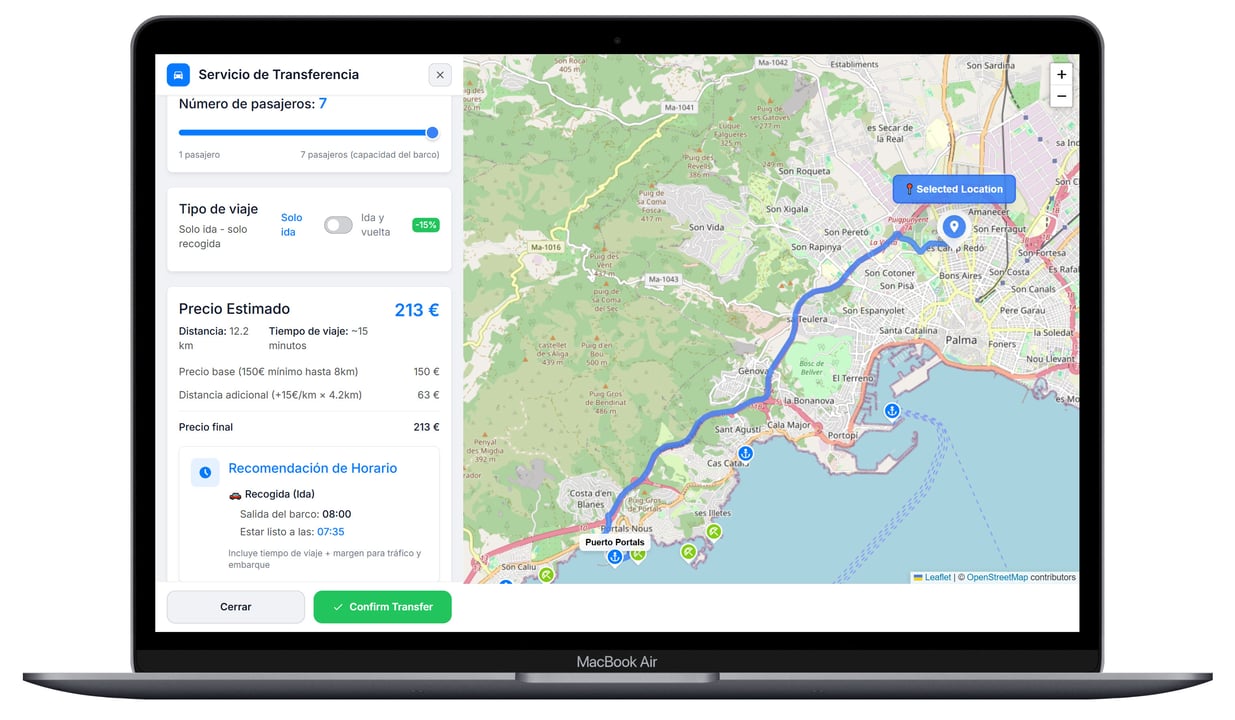The width and height of the screenshot is (1235, 720).
Task: Zoom in using the map plus control
Action: 1061,73
